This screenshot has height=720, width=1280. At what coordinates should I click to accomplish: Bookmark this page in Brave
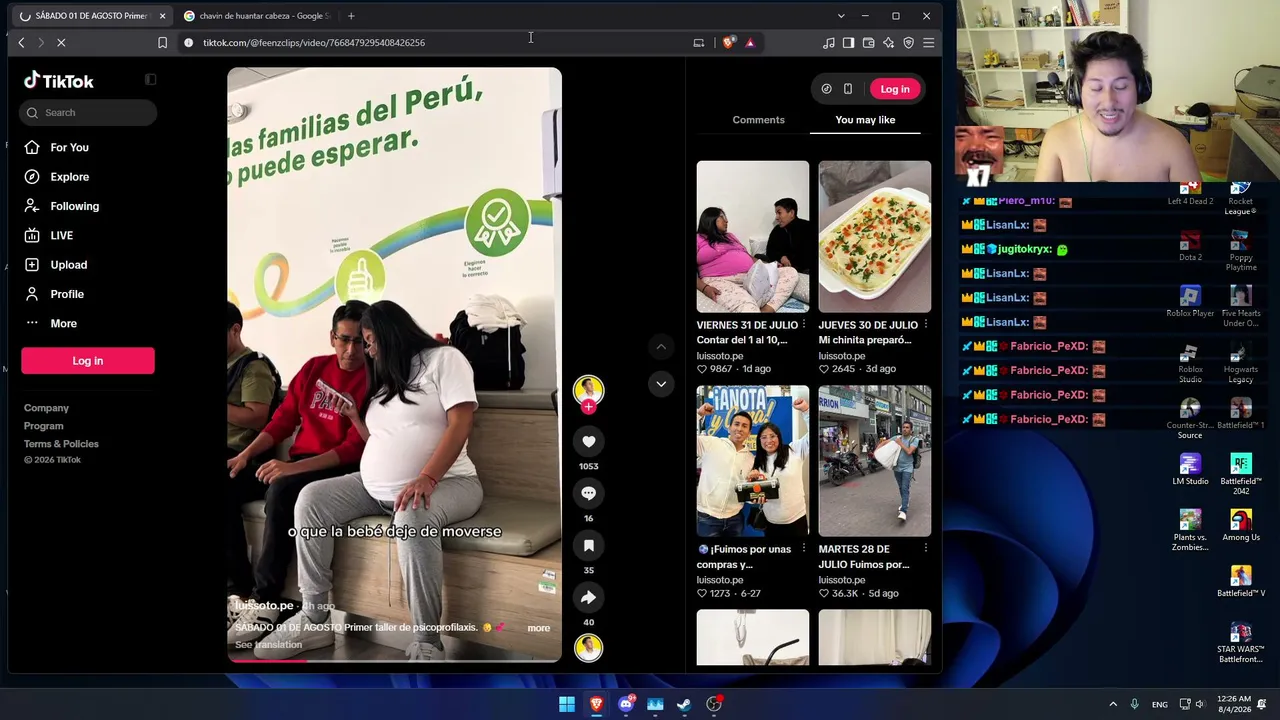tap(162, 42)
